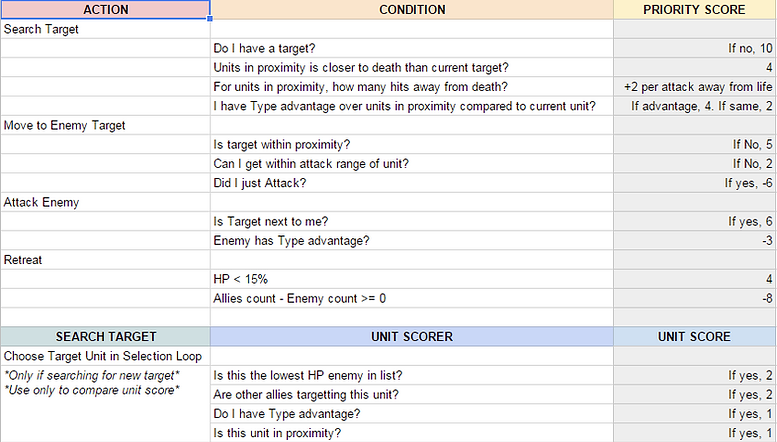Image resolution: width=777 pixels, height=442 pixels.
Task: Select 'Enemy has Type advantage?' cell
Action: (412, 241)
